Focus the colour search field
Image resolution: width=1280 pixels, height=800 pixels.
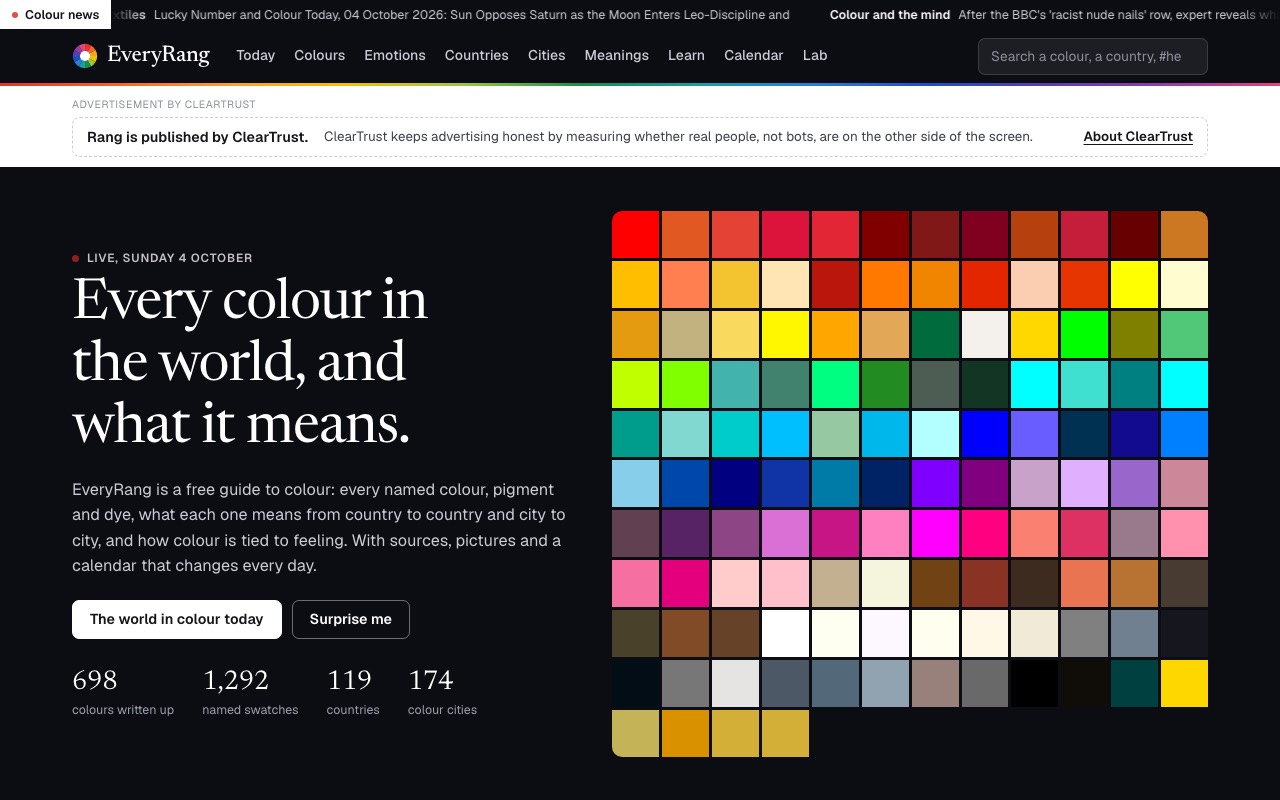[x=1092, y=56]
